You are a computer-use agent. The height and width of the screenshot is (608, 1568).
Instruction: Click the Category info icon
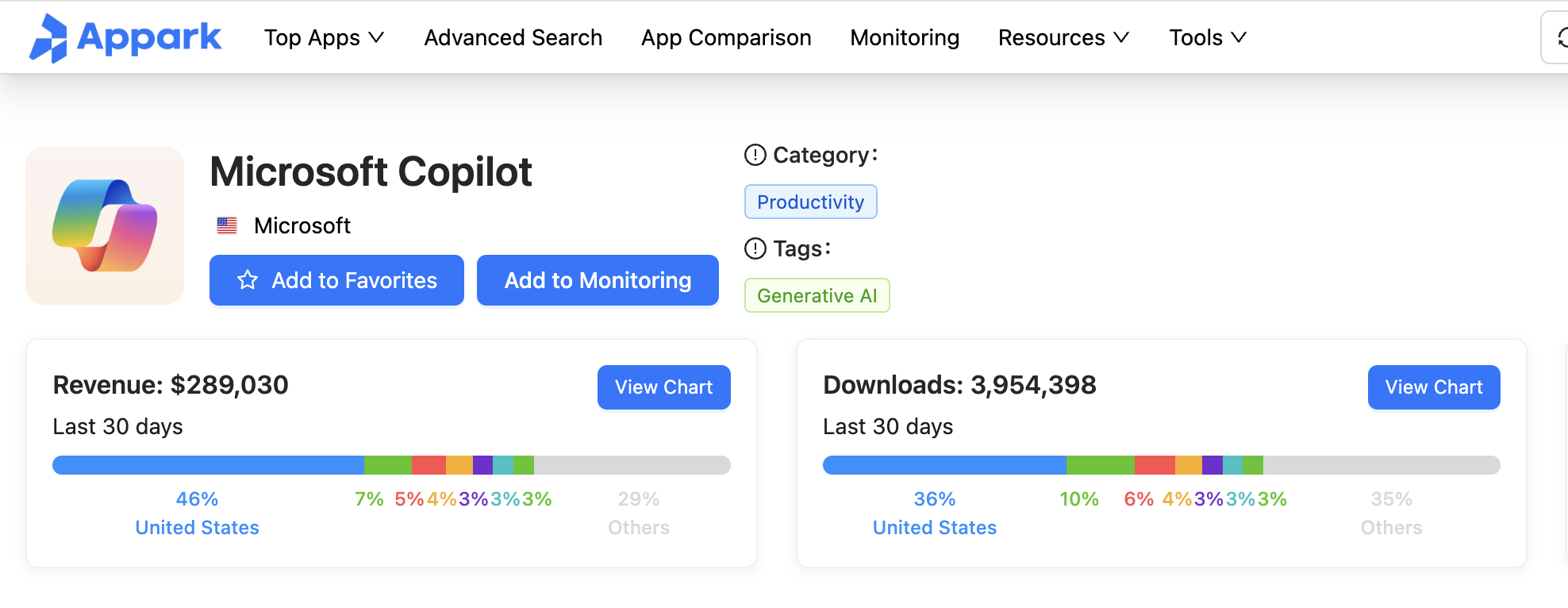coord(755,155)
